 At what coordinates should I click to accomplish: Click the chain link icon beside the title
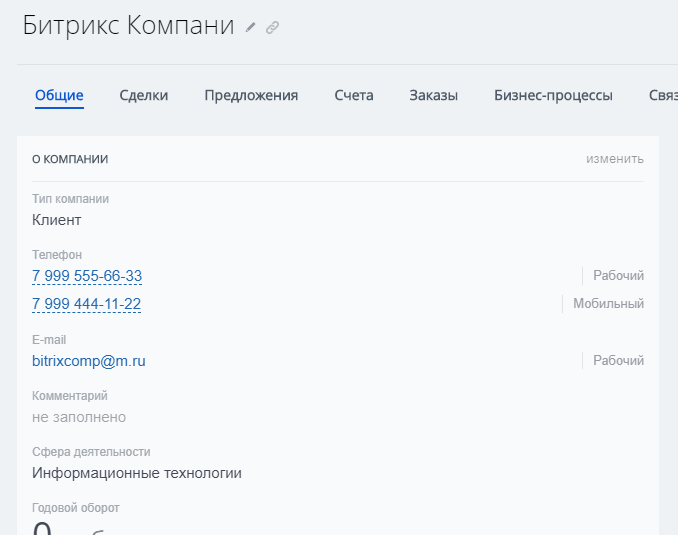pyautogui.click(x=272, y=28)
